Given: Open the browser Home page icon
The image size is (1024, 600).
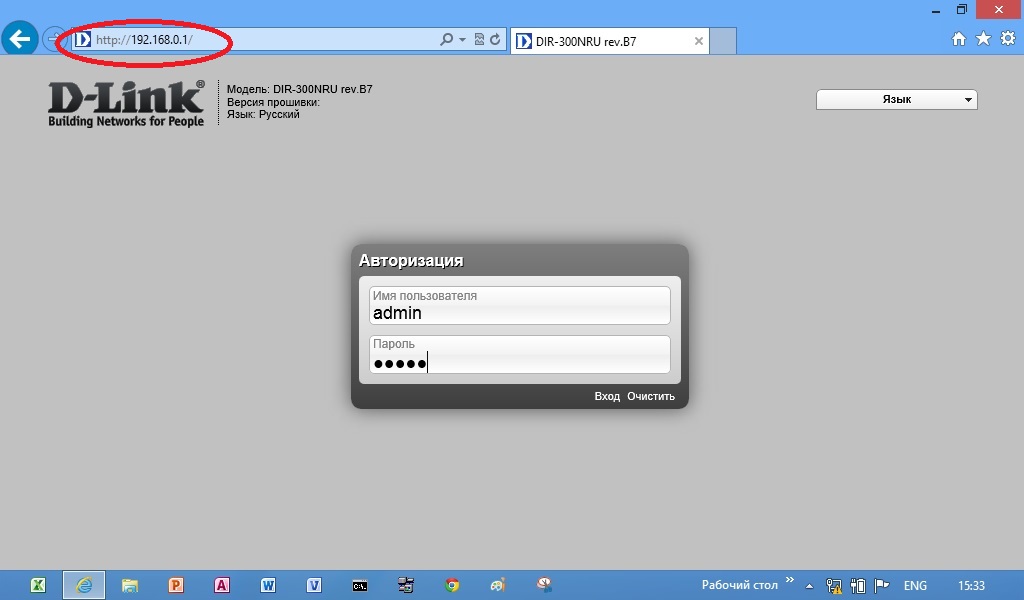Looking at the screenshot, I should point(958,39).
